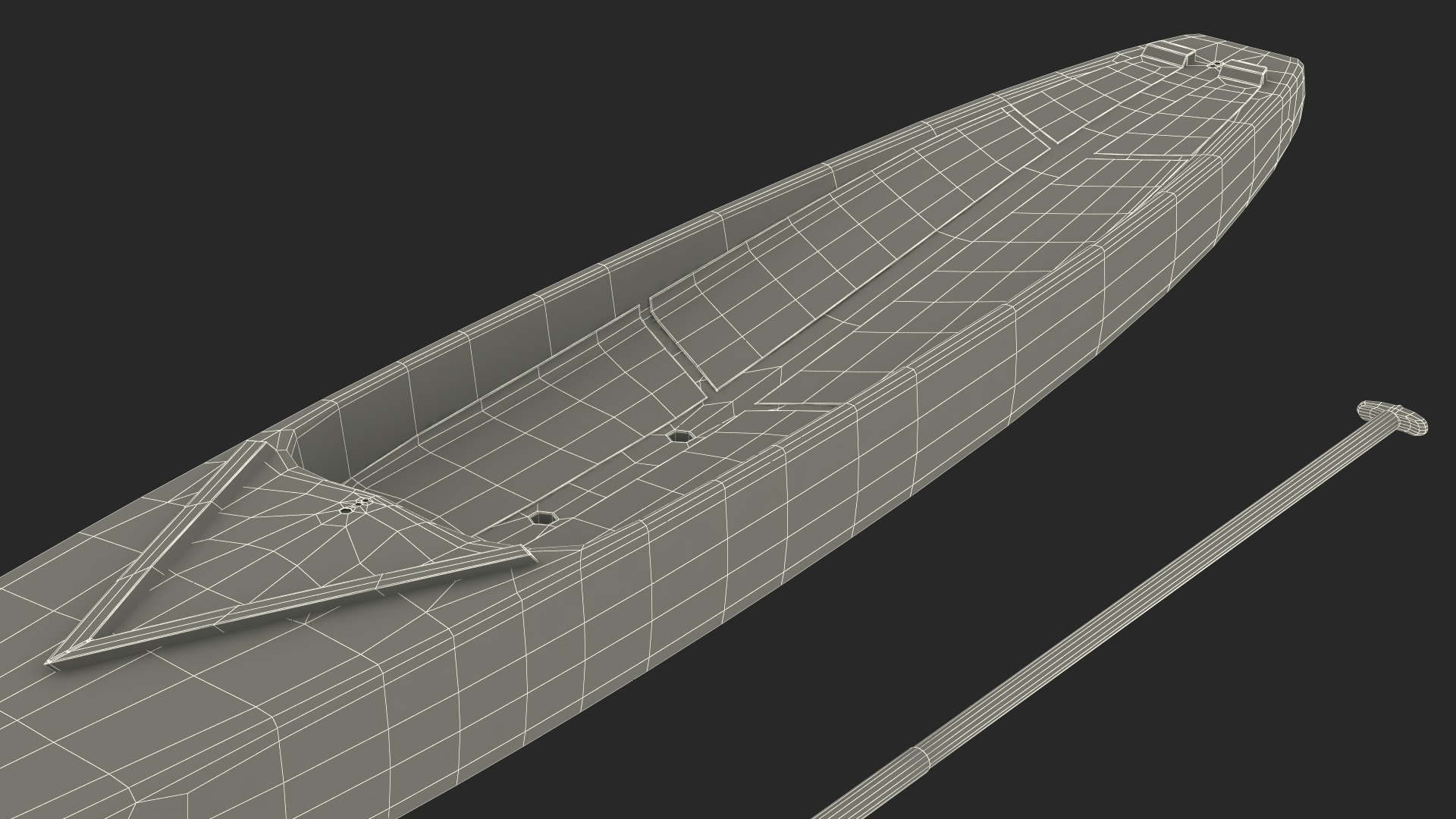1456x819 pixels.
Task: Select the paddle T-grip handle
Action: [x=1392, y=418]
